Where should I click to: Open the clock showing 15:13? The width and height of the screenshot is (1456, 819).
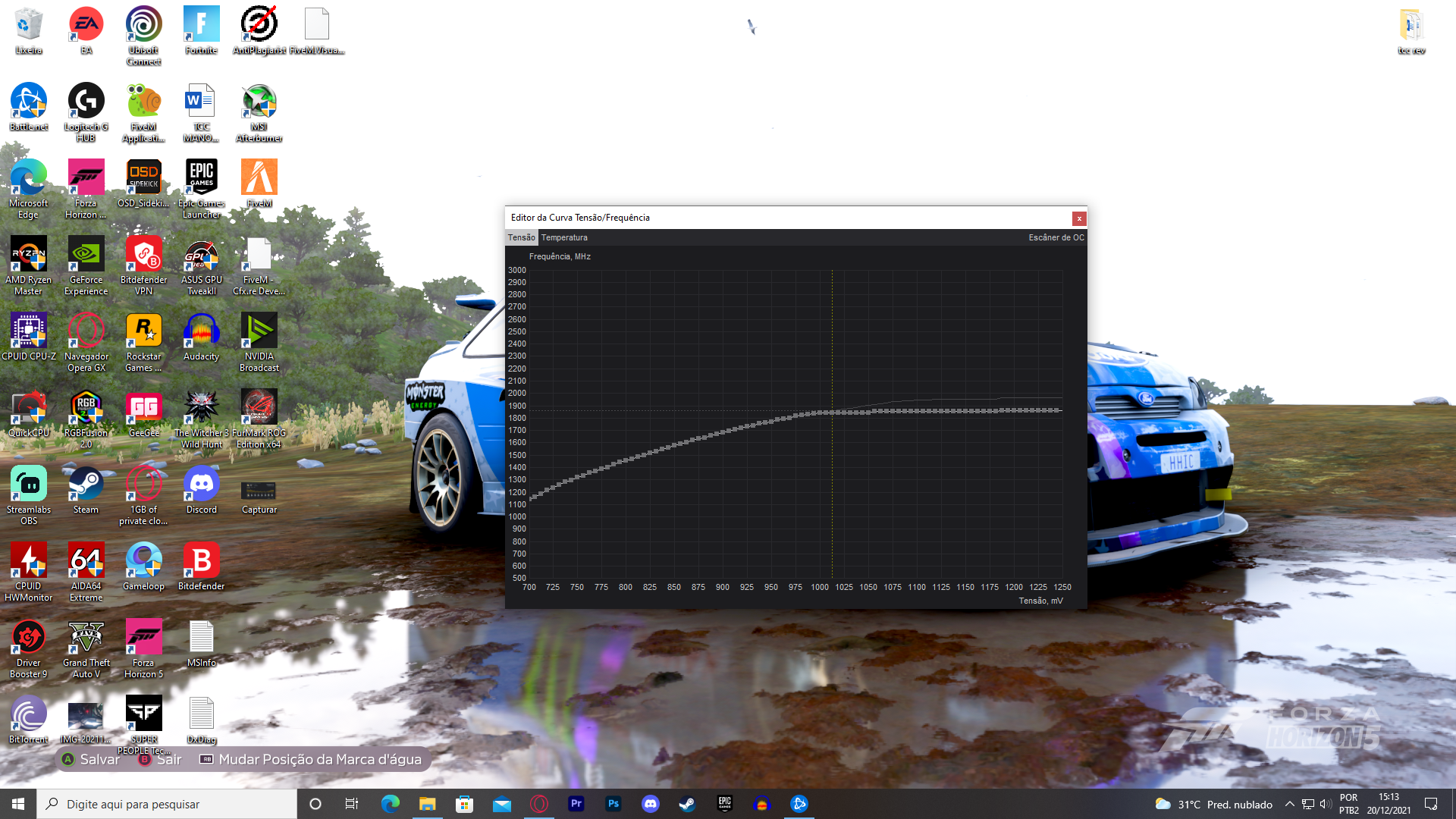click(x=1389, y=804)
